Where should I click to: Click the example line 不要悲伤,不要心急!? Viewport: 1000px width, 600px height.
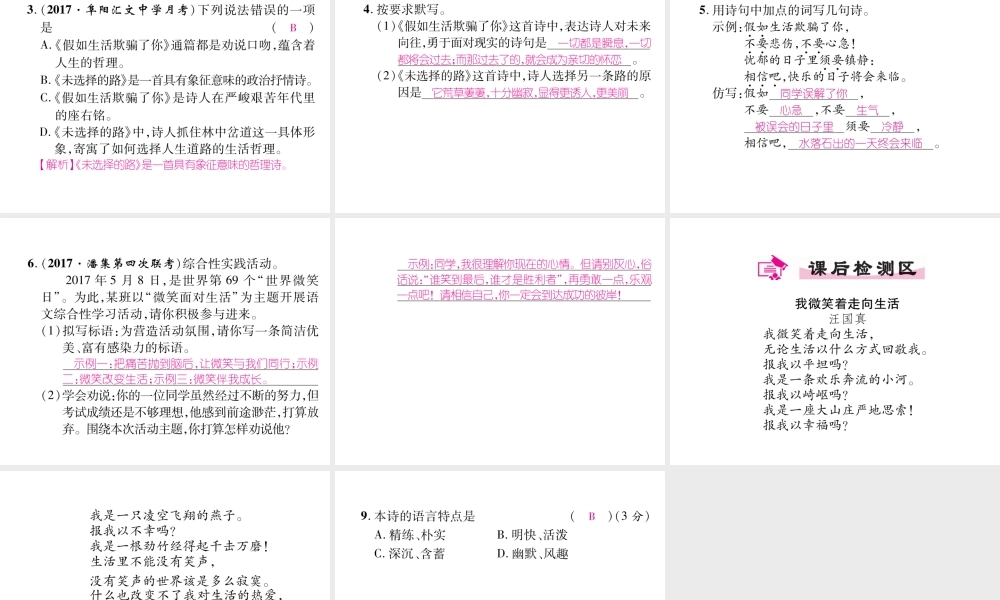click(x=800, y=43)
